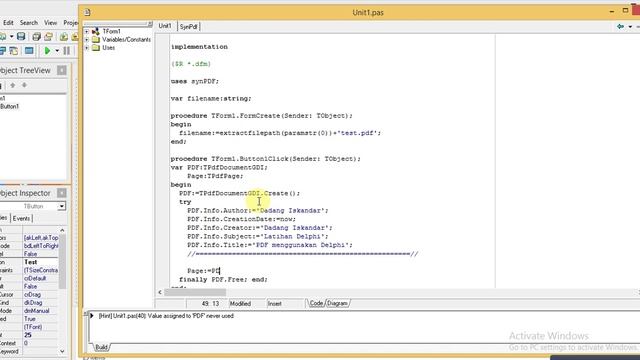This screenshot has height=360, width=640.
Task: Click the Uses folder icon in code explorer
Action: click(x=96, y=48)
